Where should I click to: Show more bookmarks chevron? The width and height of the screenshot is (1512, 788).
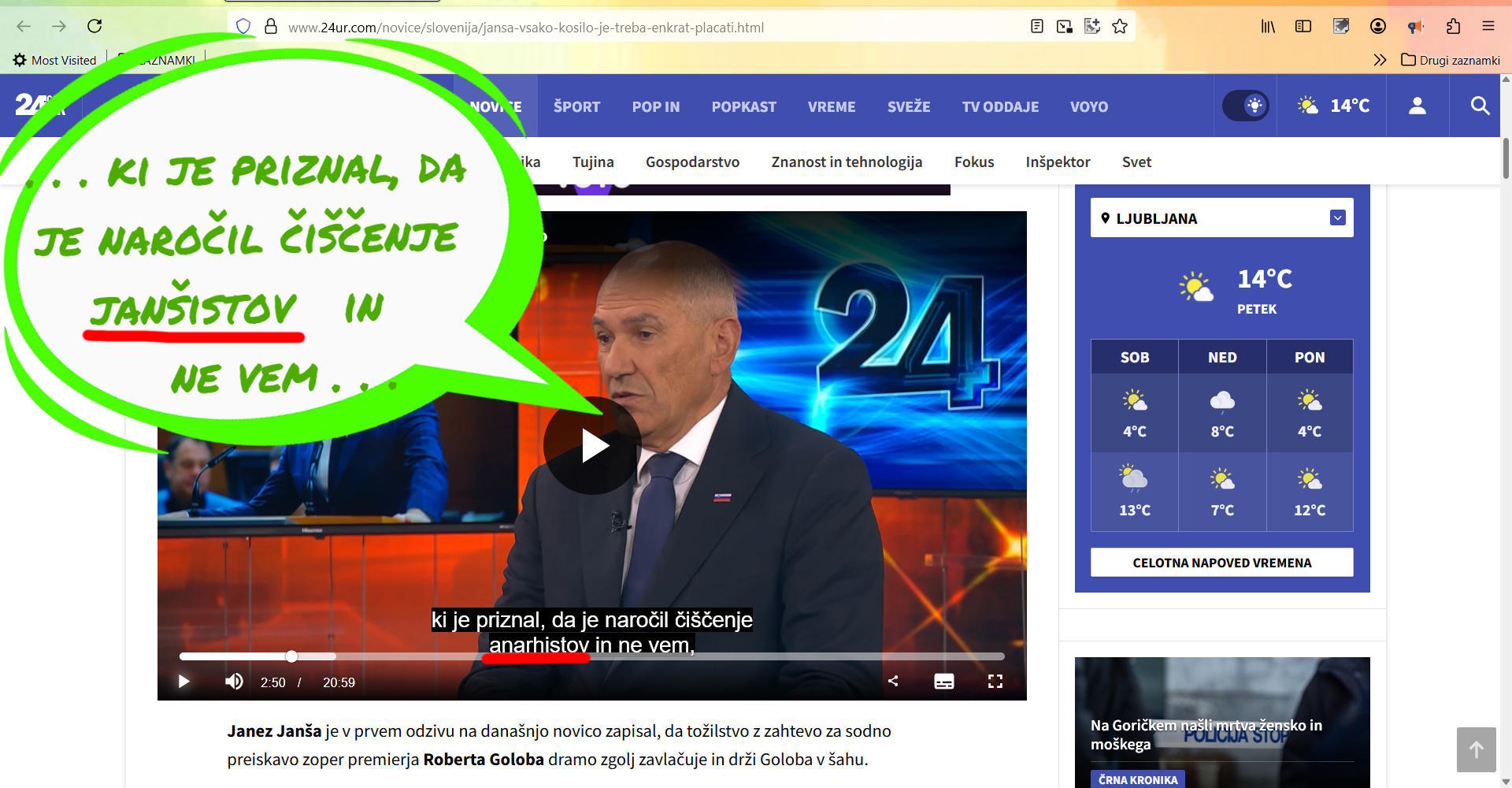coord(1380,60)
